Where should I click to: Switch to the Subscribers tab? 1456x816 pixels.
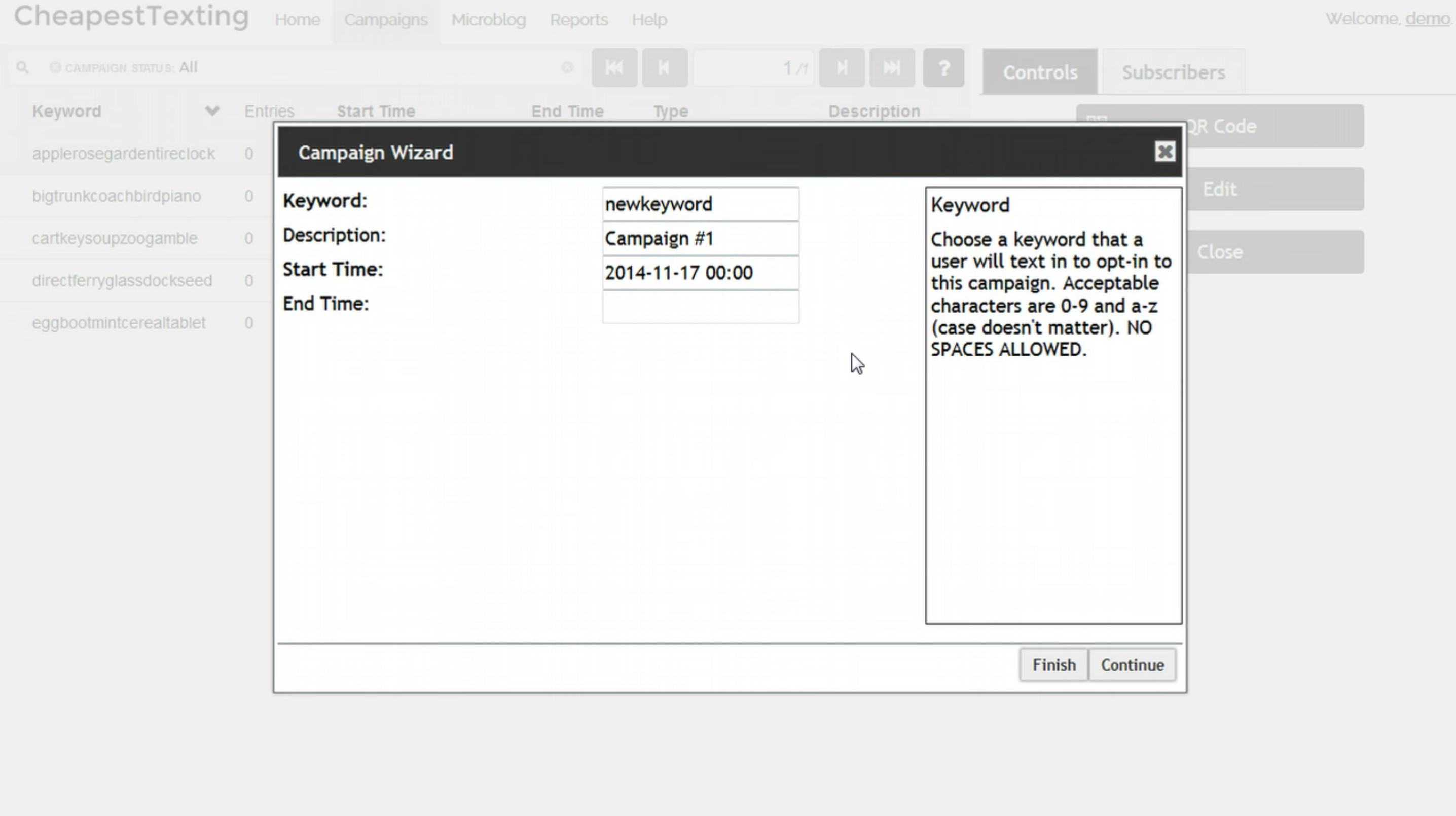pyautogui.click(x=1173, y=72)
